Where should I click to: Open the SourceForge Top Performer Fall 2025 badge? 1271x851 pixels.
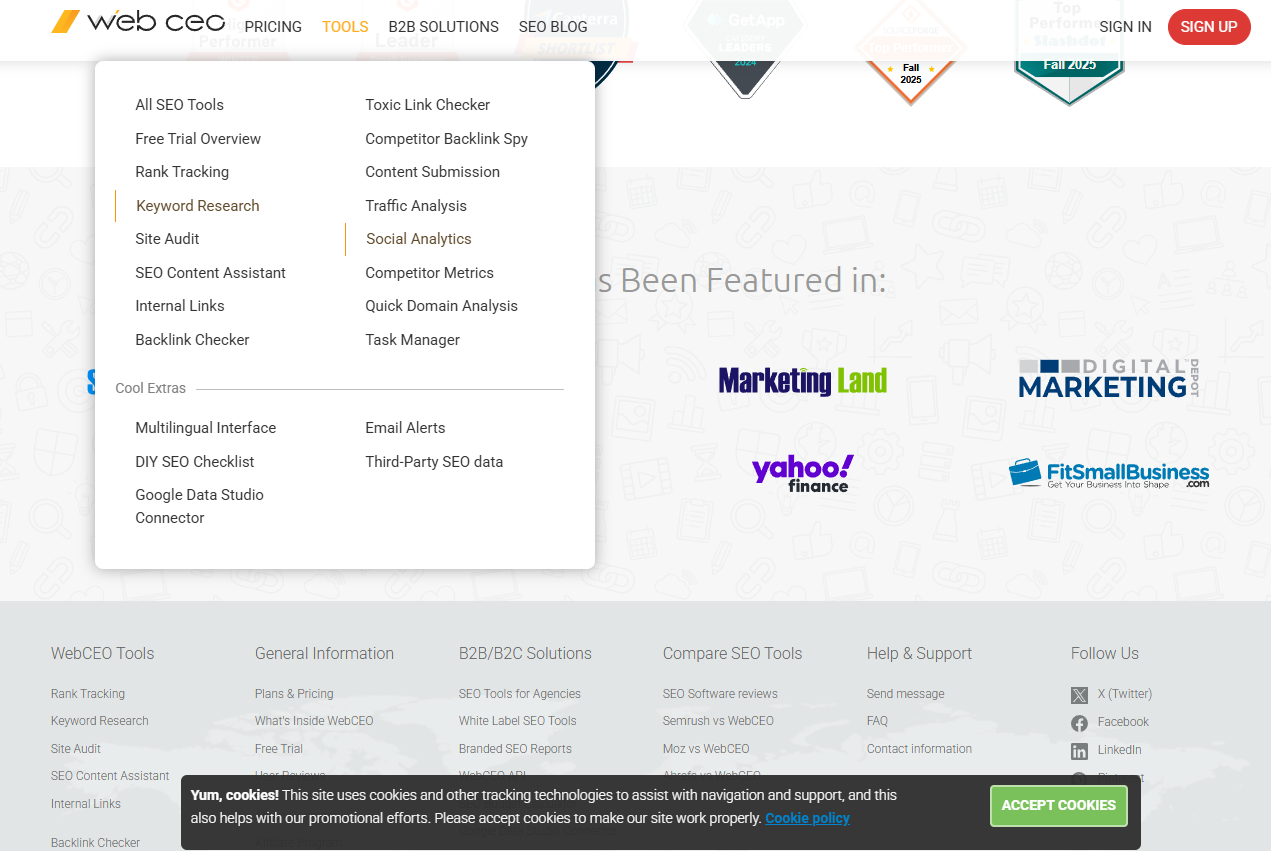click(x=909, y=50)
